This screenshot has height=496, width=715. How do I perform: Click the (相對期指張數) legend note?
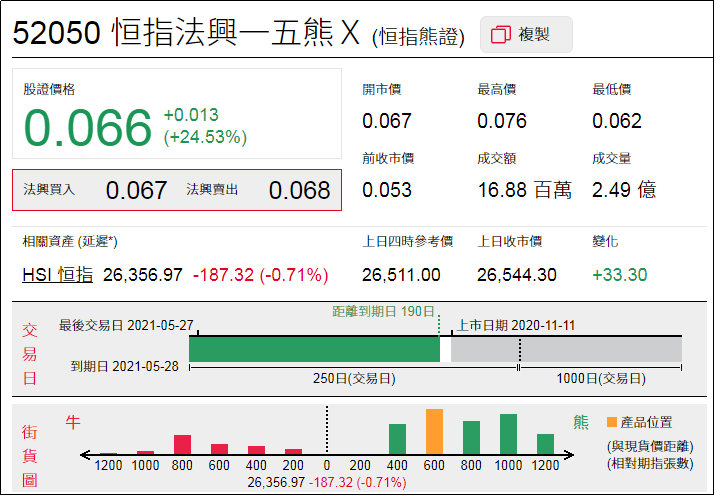(650, 464)
